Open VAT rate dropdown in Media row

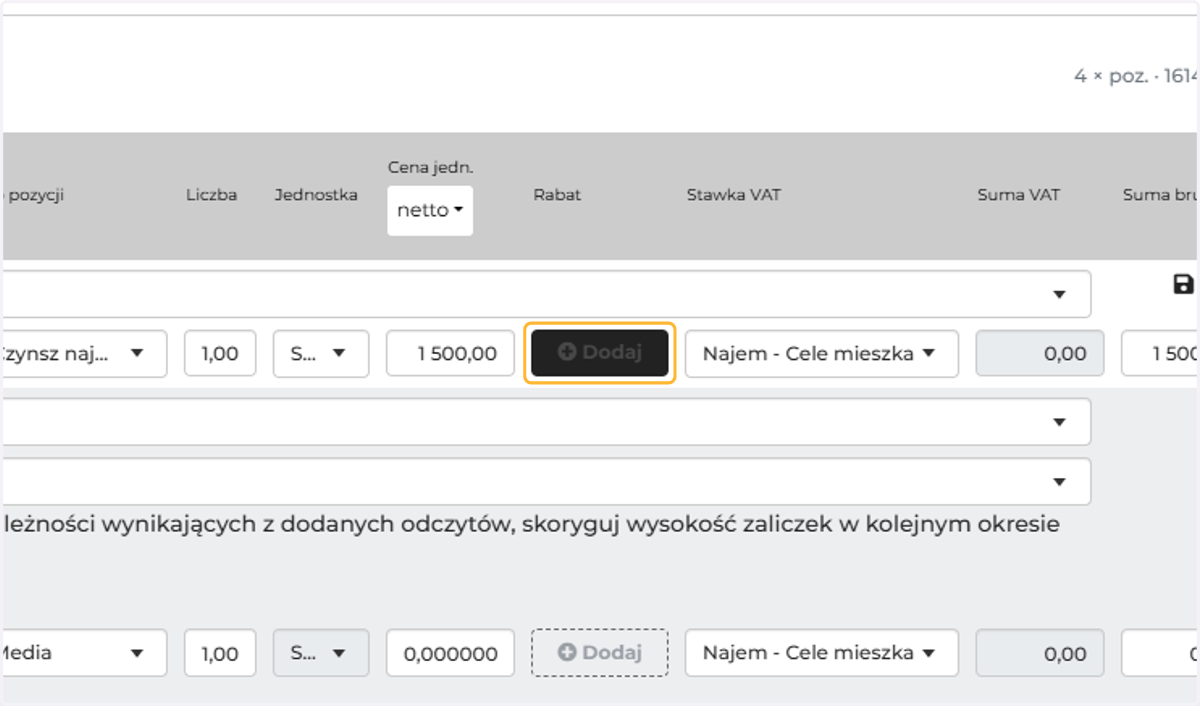click(x=821, y=653)
